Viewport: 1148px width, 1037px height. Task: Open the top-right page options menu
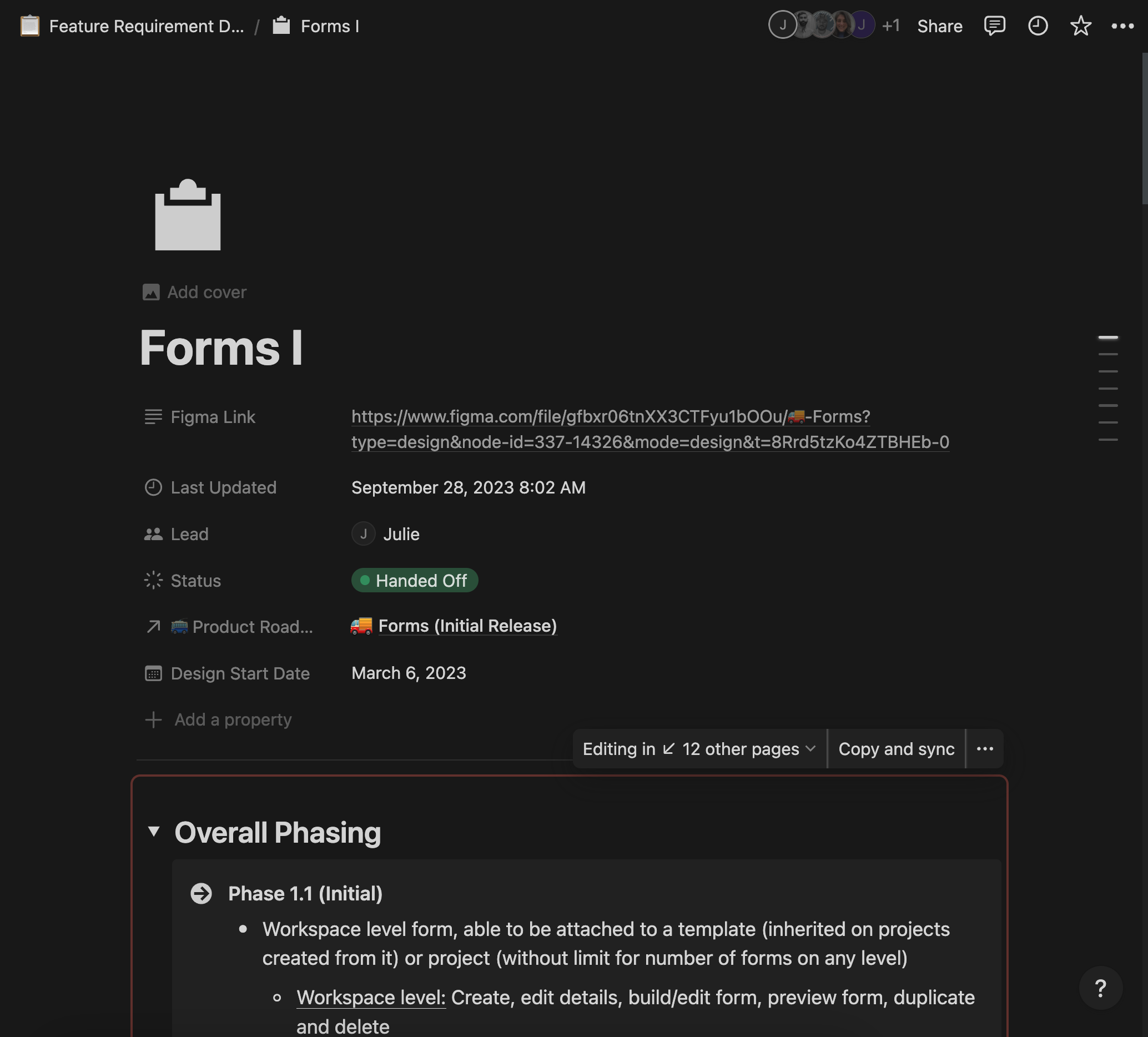coord(1122,26)
